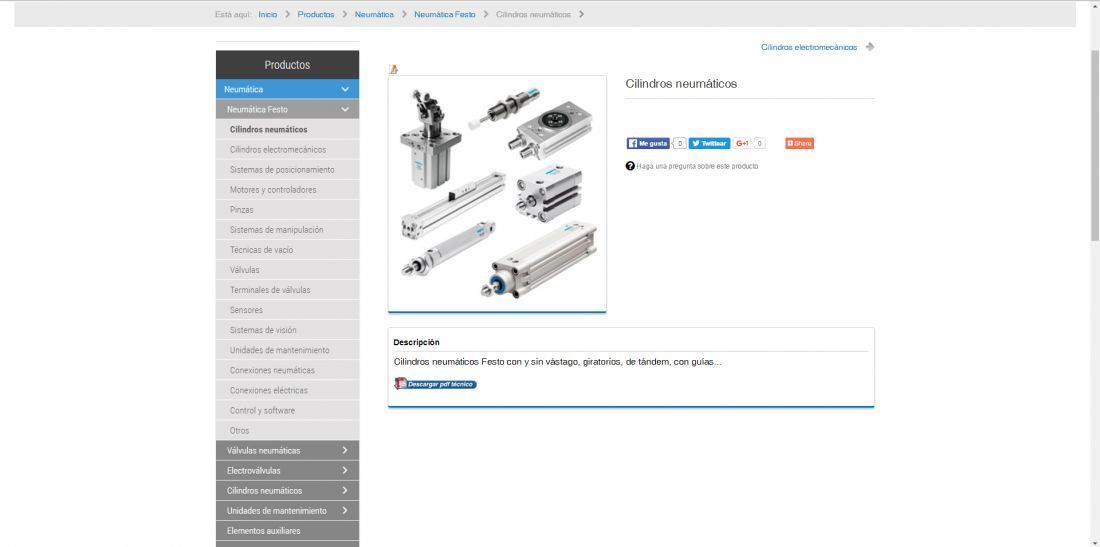Expand the Cilindros neumáticos section chevron at bottom
This screenshot has width=1100, height=547.
pos(344,490)
